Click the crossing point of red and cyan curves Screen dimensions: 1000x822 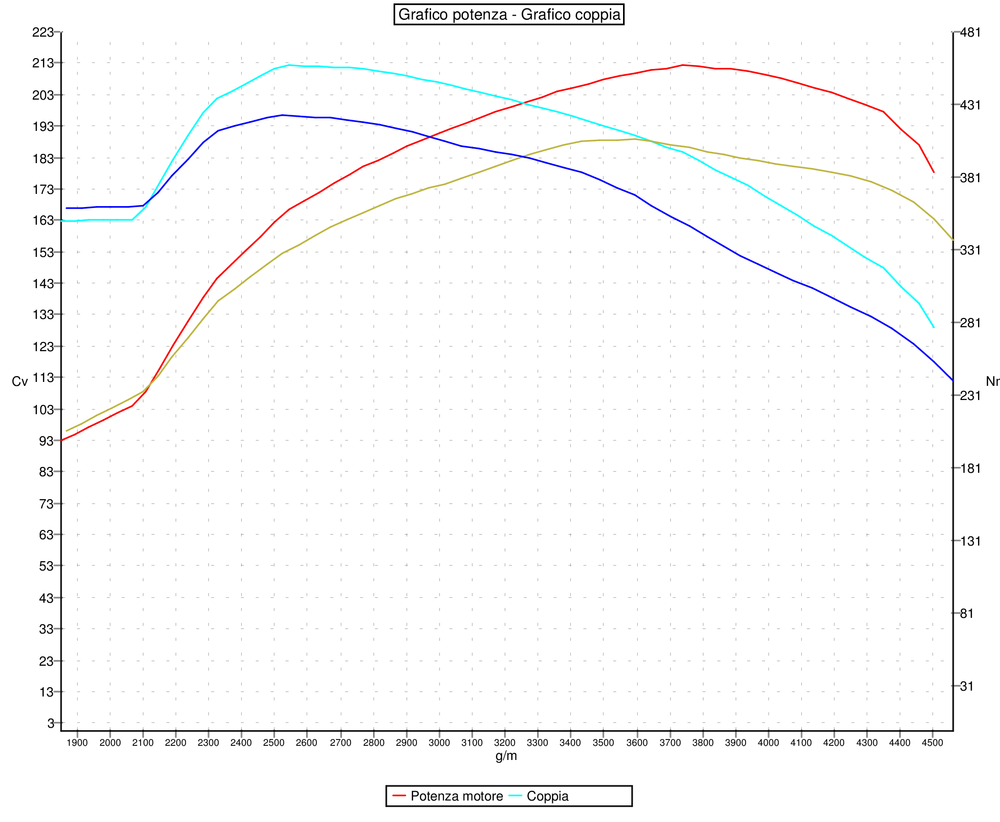click(x=524, y=101)
